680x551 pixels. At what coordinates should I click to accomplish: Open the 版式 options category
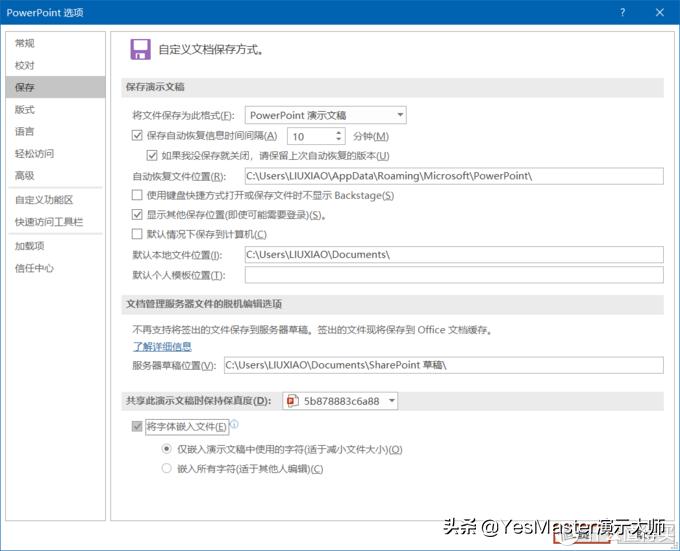(56, 109)
